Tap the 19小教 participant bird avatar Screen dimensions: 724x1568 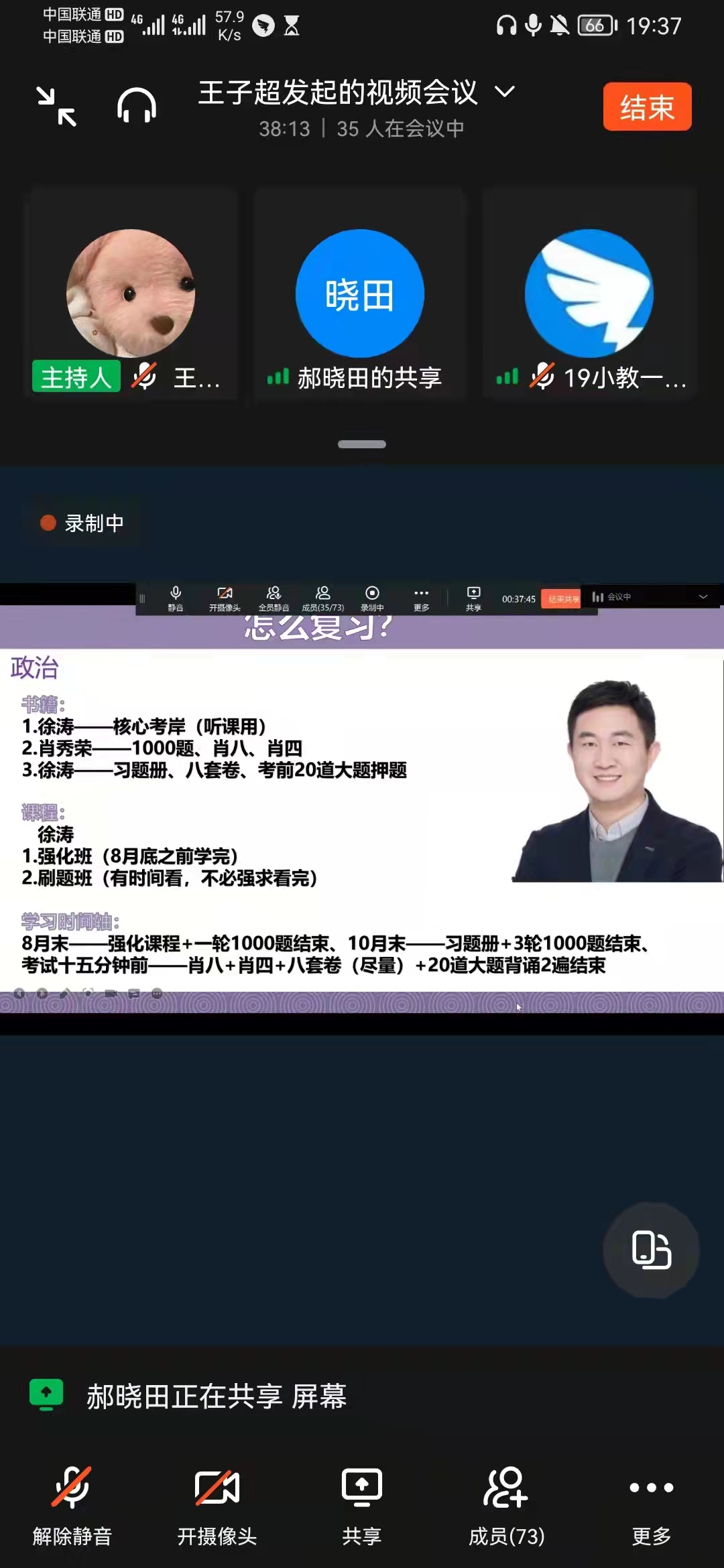click(x=589, y=293)
